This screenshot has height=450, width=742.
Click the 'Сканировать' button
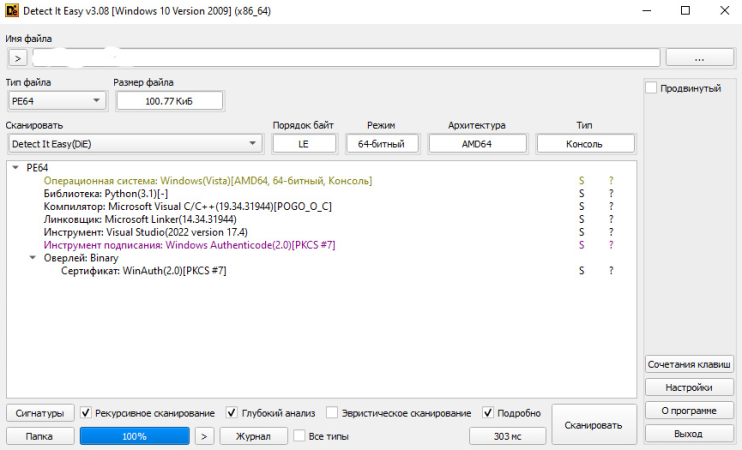(x=593, y=425)
